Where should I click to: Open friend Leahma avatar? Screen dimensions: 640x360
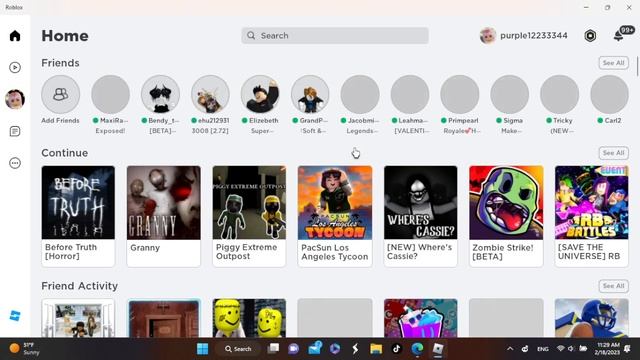pos(410,94)
